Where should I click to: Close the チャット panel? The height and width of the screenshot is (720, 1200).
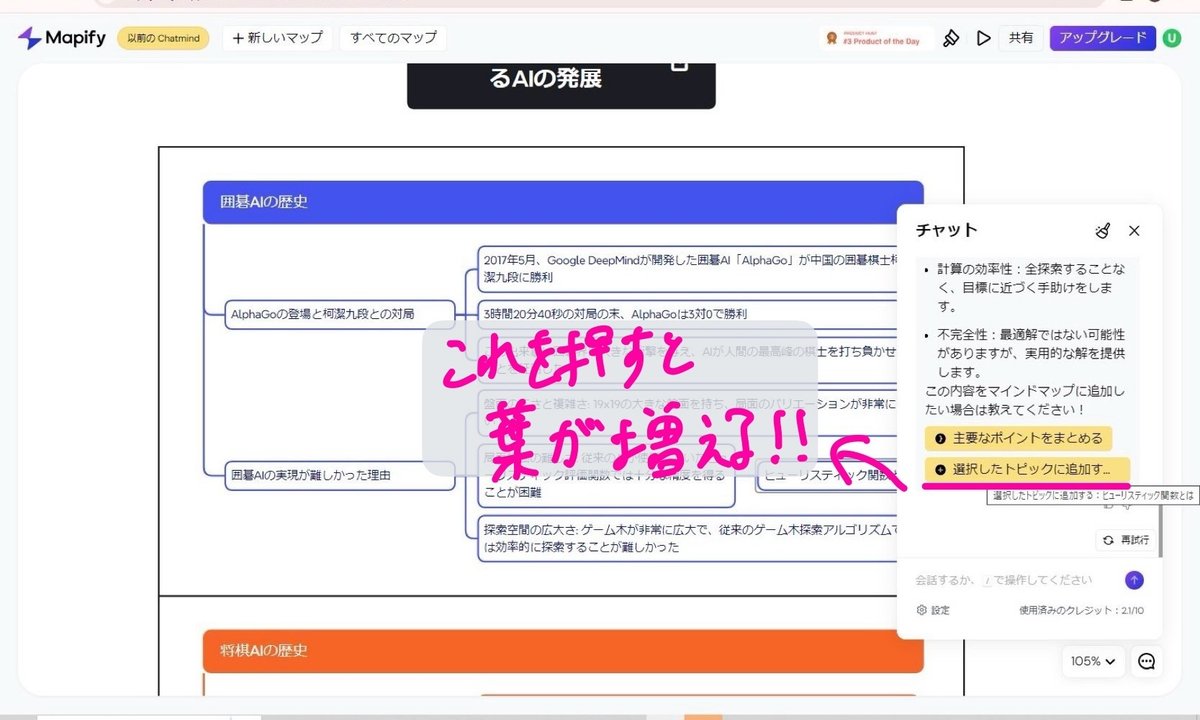tap(1134, 231)
